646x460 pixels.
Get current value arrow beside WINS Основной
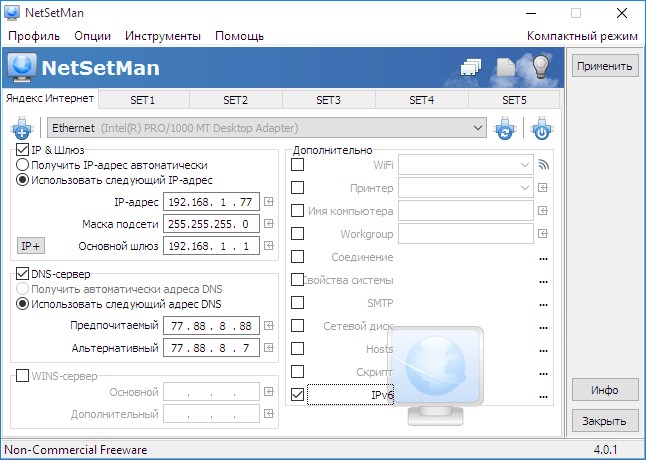coord(269,392)
